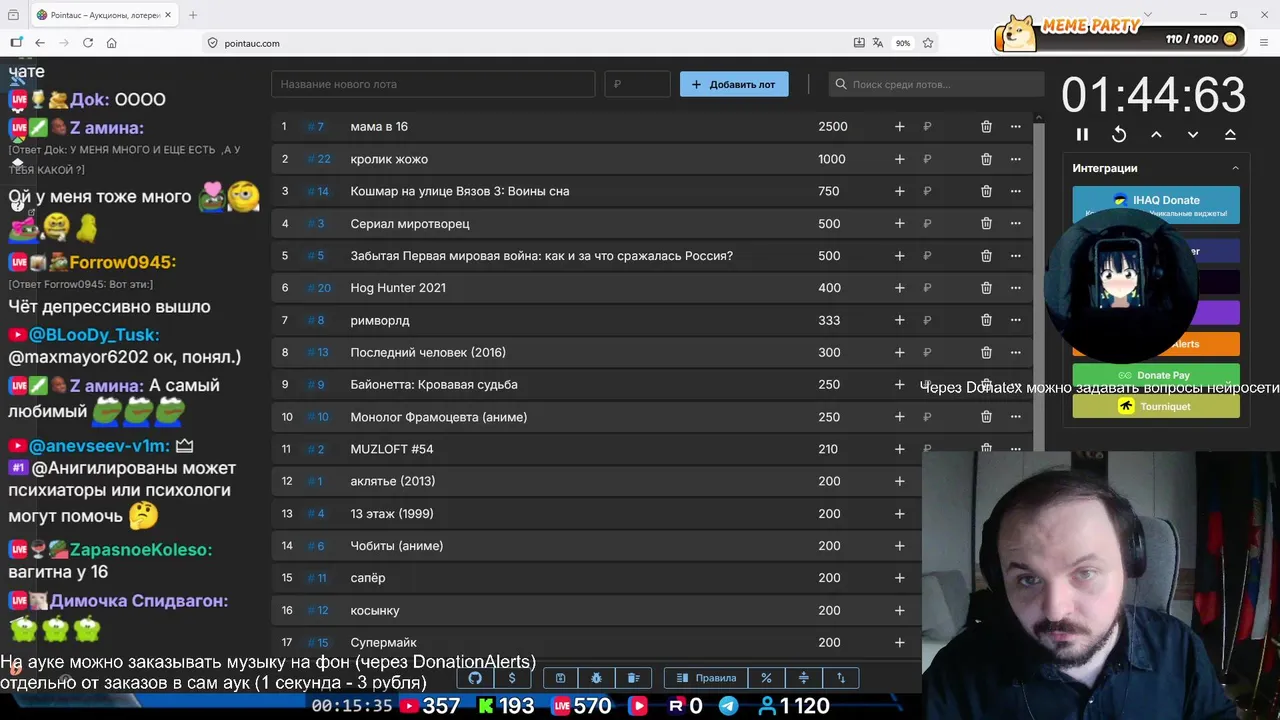Screen dimensions: 1280x720
Task: Add amount plus for 'Кошмар на улице Вязов 3'
Action: click(x=899, y=191)
